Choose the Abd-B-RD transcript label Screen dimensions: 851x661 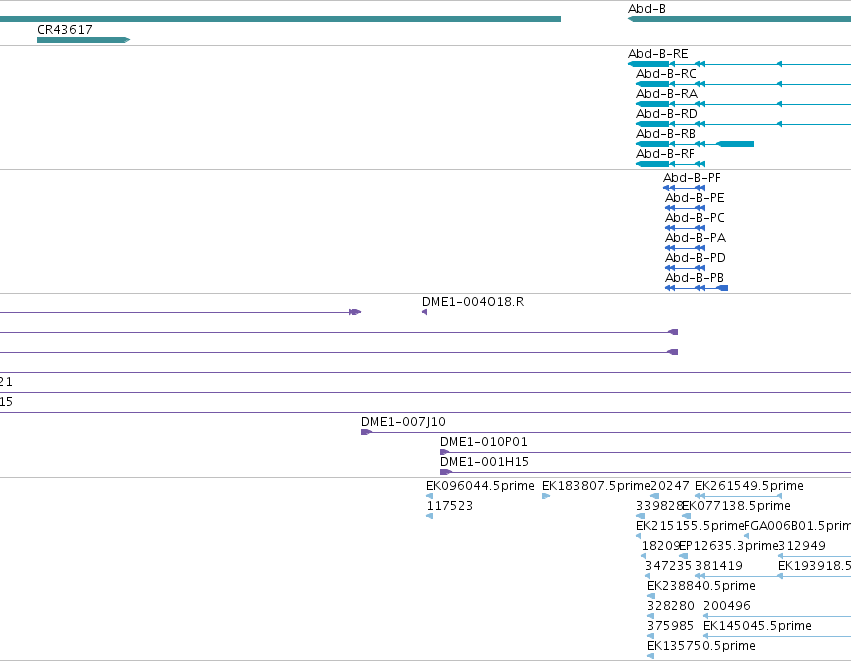click(x=666, y=114)
